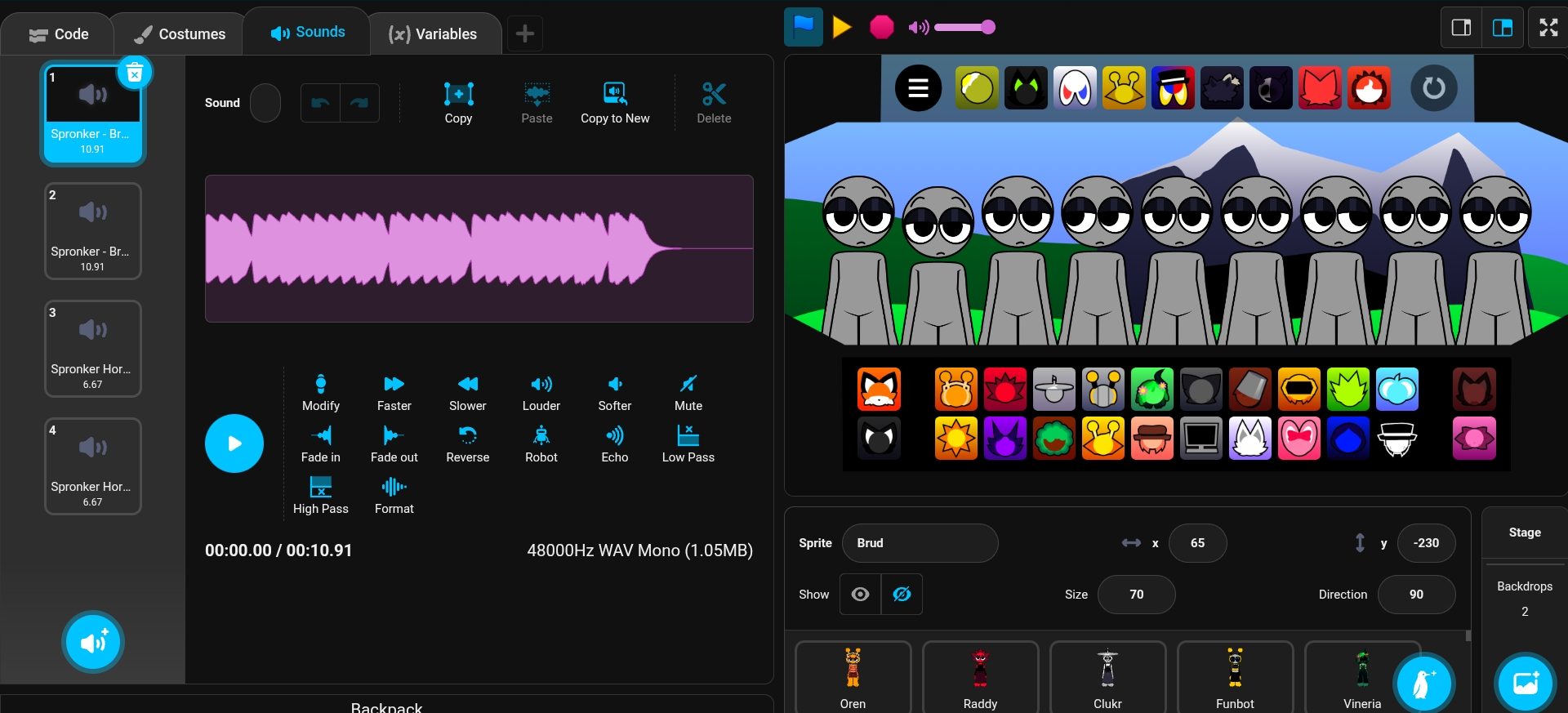Apply the Robot effect

coord(541,444)
